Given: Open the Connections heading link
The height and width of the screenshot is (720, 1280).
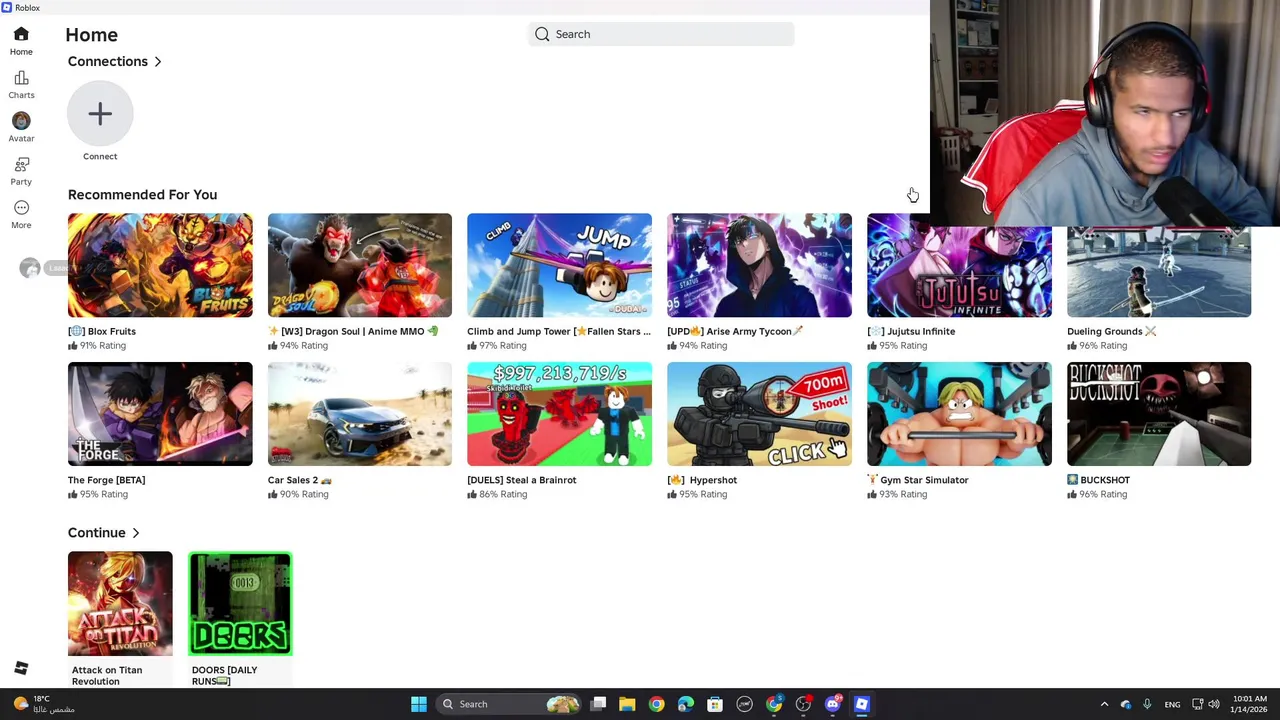Looking at the screenshot, I should coord(108,62).
